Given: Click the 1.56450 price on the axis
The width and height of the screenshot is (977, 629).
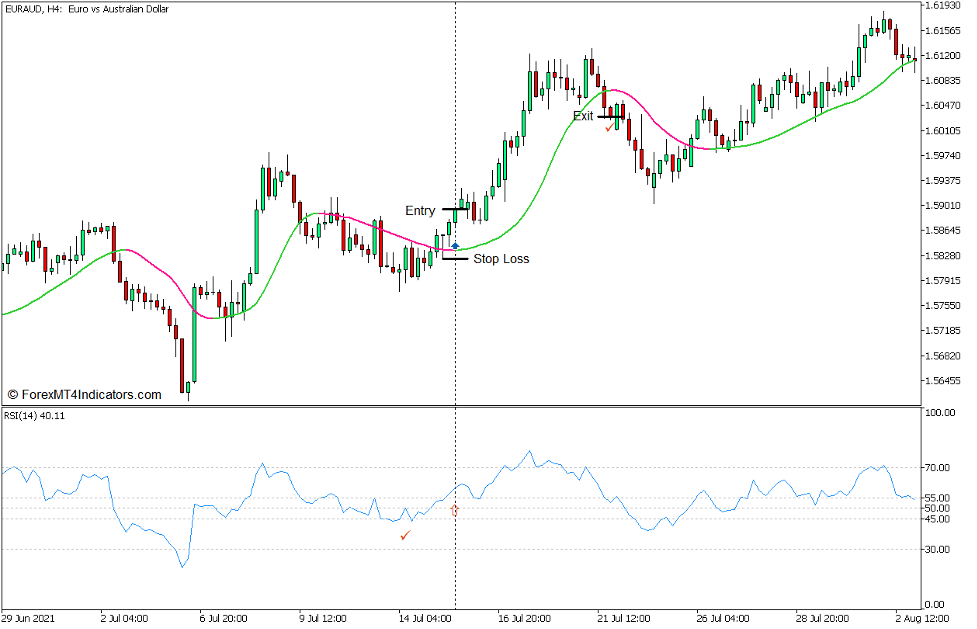Looking at the screenshot, I should 944,381.
